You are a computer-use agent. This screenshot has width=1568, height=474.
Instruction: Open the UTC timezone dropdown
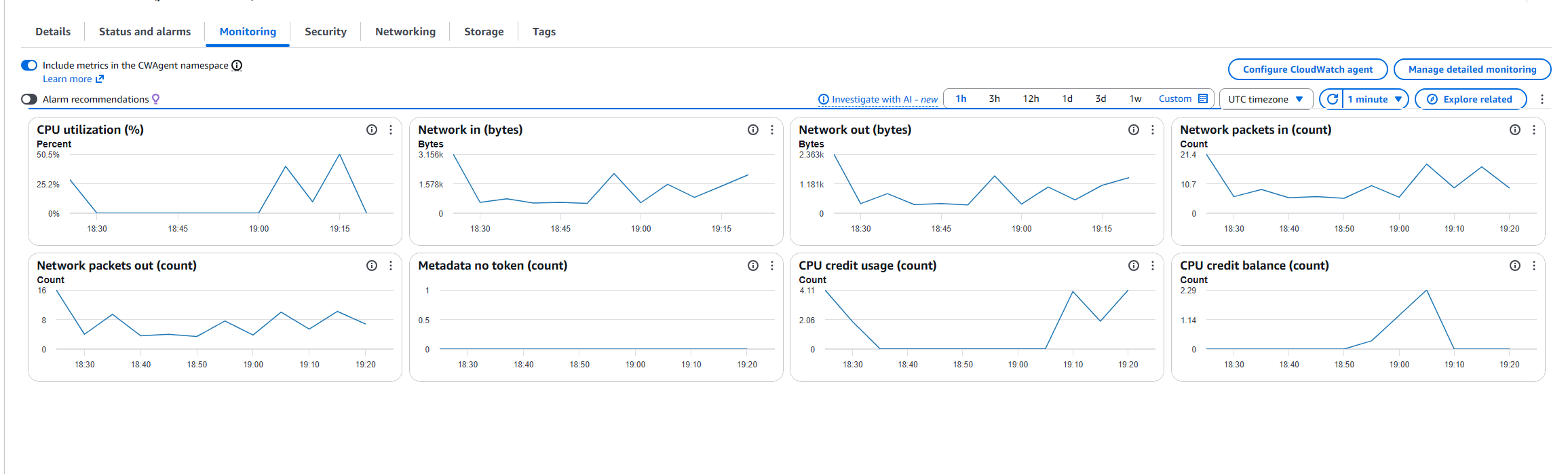[x=1266, y=99]
